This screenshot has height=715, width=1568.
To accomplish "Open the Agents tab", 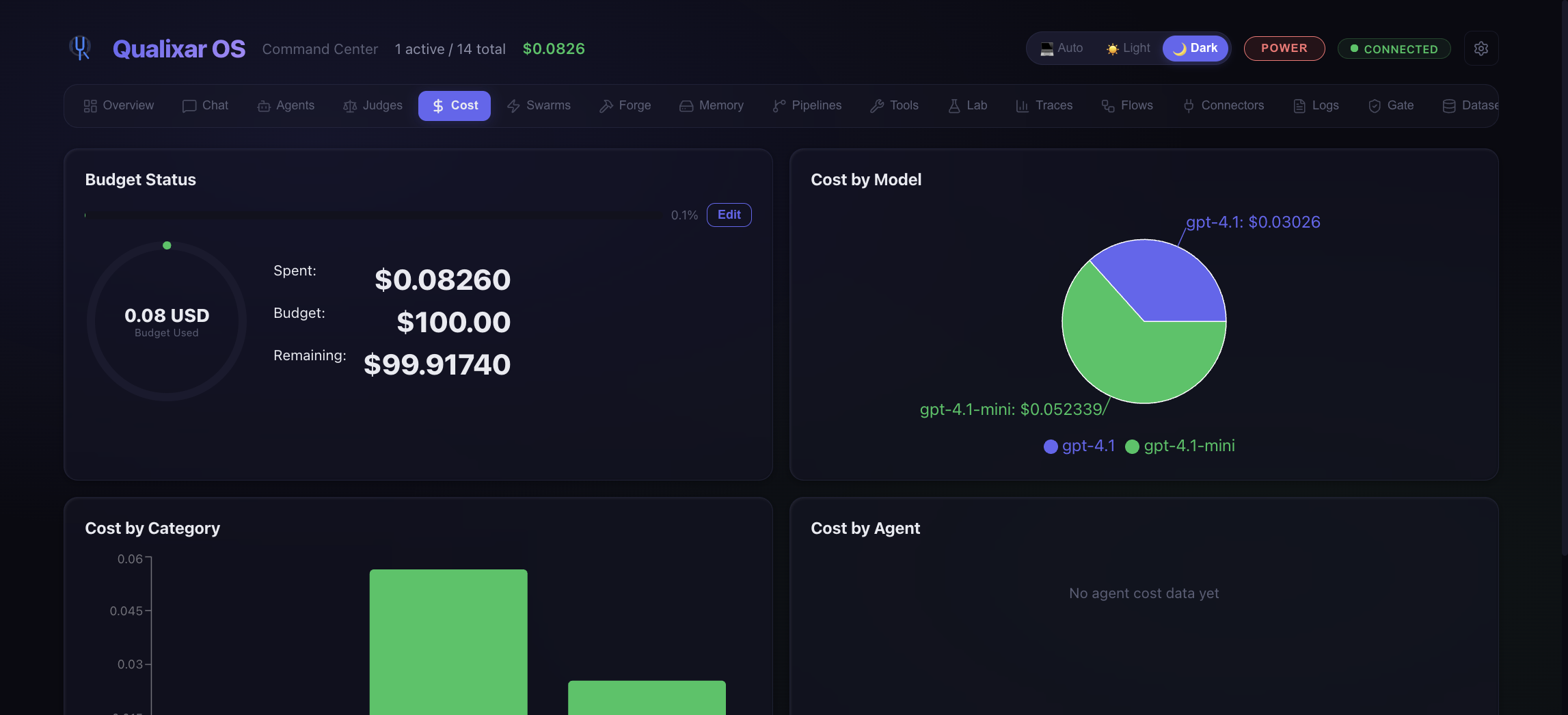I will pyautogui.click(x=286, y=106).
